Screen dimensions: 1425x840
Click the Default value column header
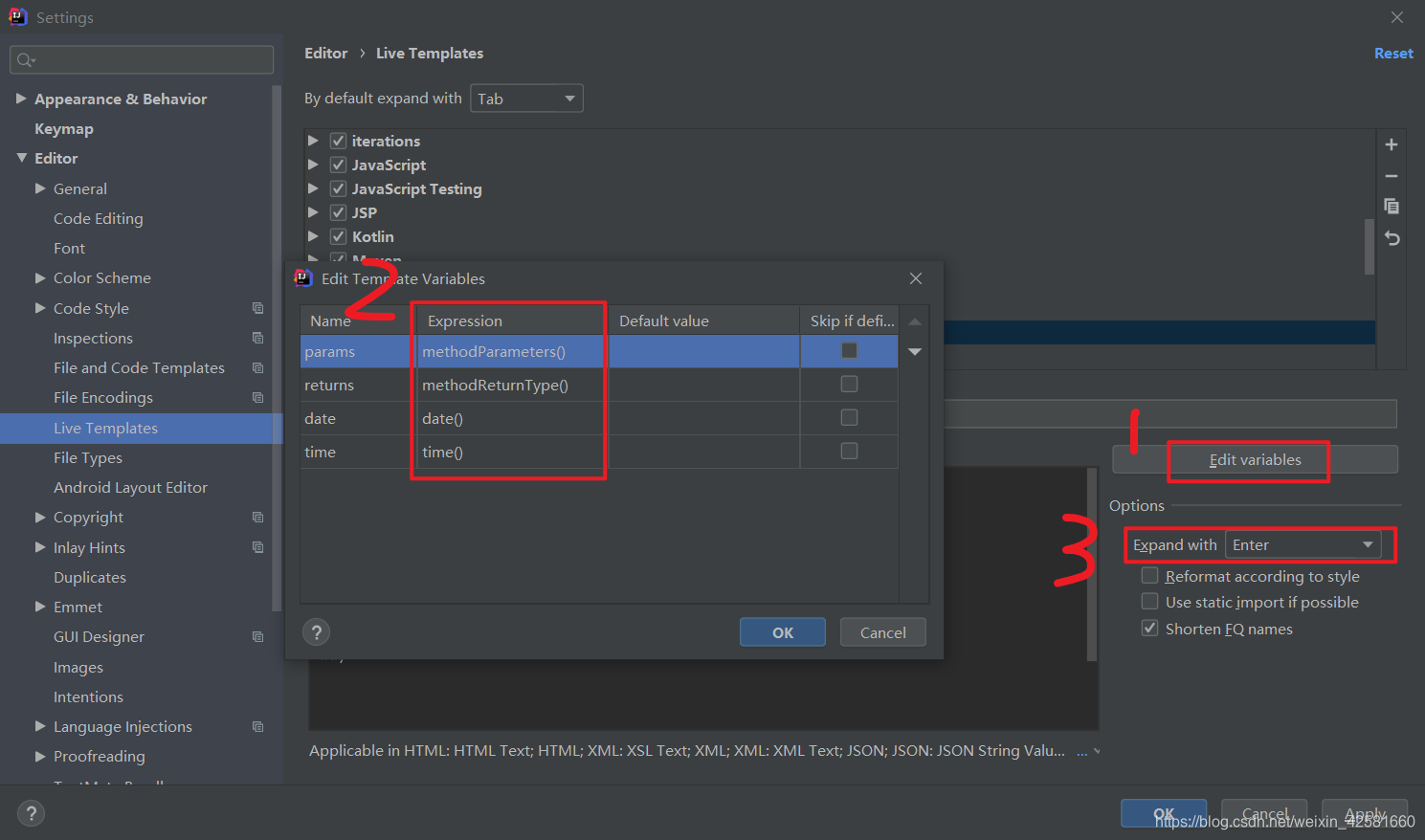pyautogui.click(x=703, y=321)
